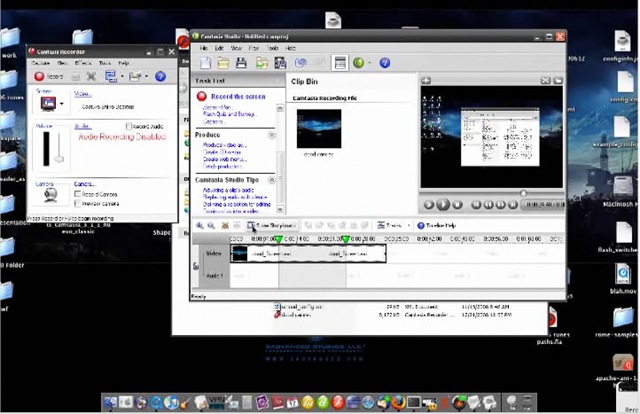640x414 pixels.
Task: Open dropdown arrow beside green Camtasia icon
Action: (x=369, y=63)
